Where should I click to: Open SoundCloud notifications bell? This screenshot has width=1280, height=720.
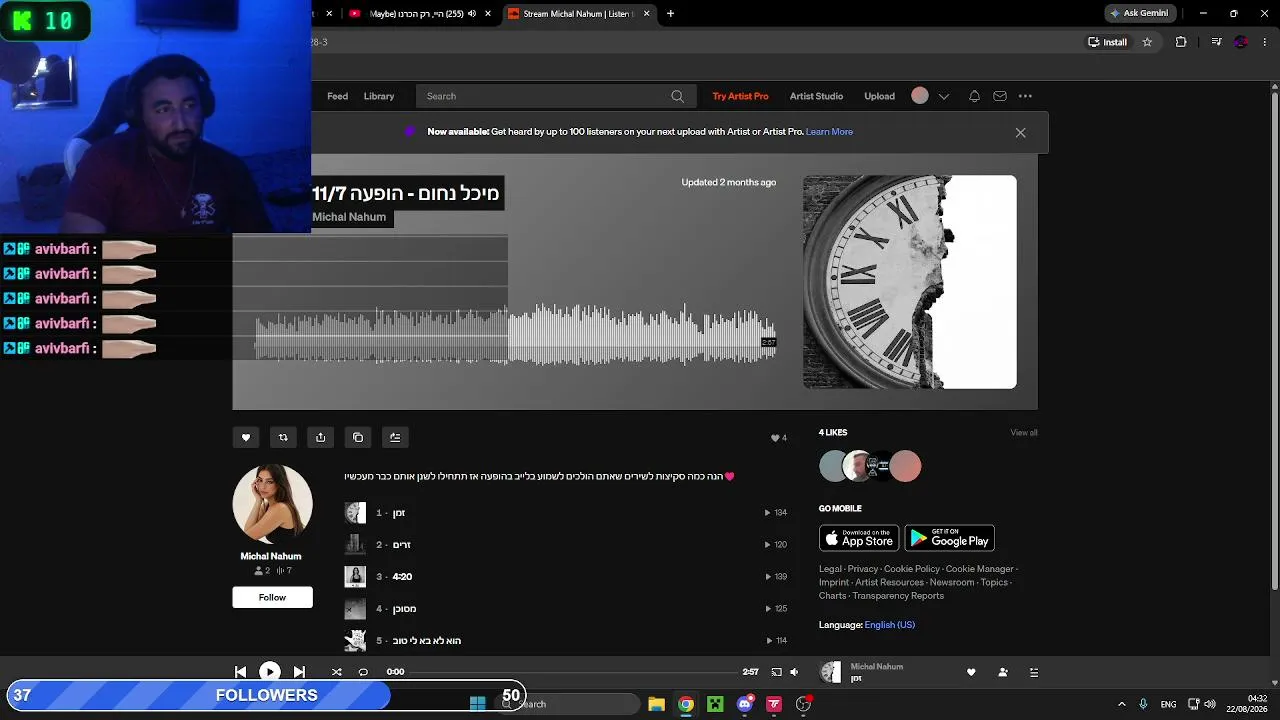(x=974, y=96)
